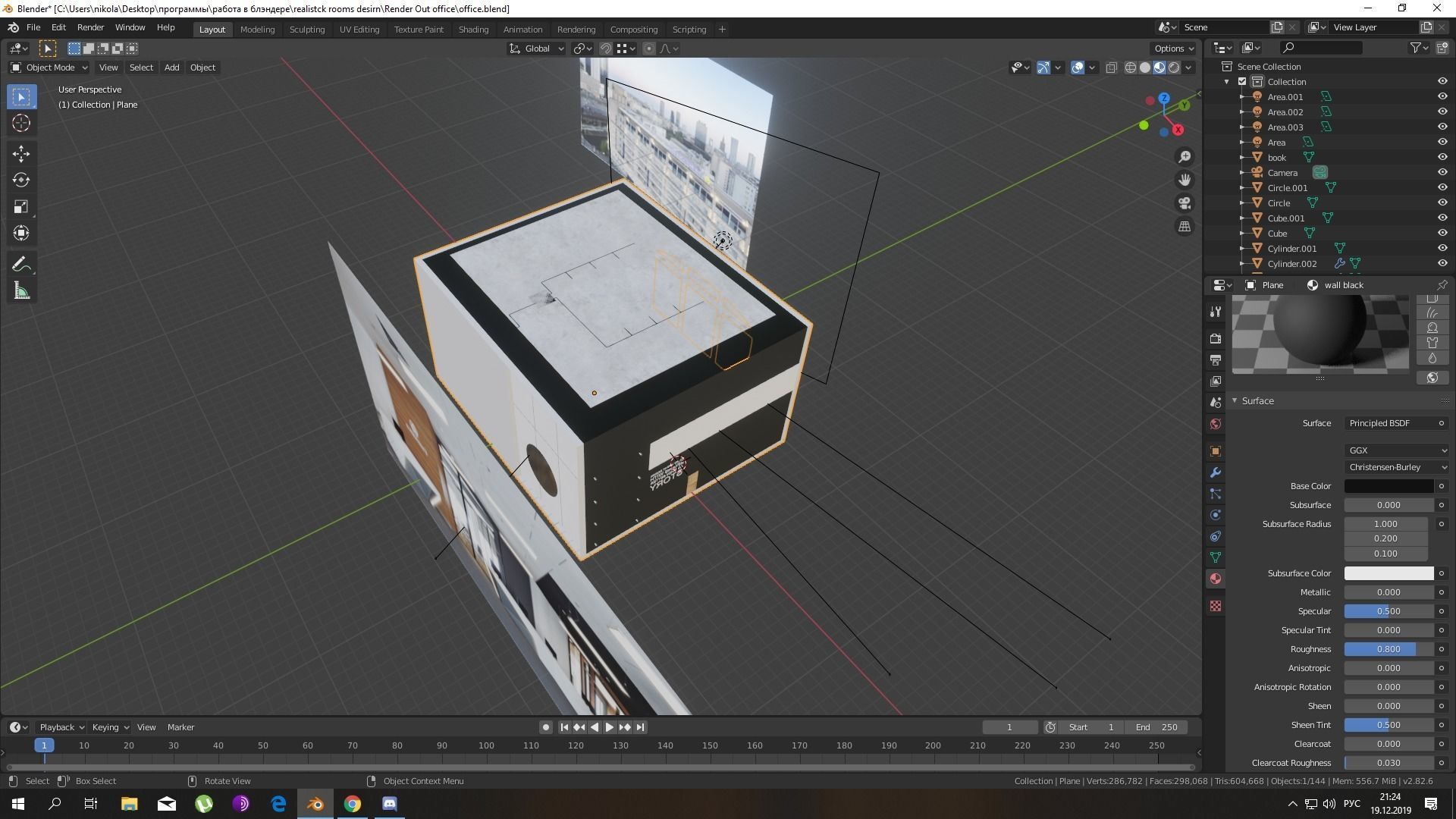Open the Christensen-Burley subsurface method dropdown
This screenshot has width=1456, height=819.
(x=1398, y=467)
